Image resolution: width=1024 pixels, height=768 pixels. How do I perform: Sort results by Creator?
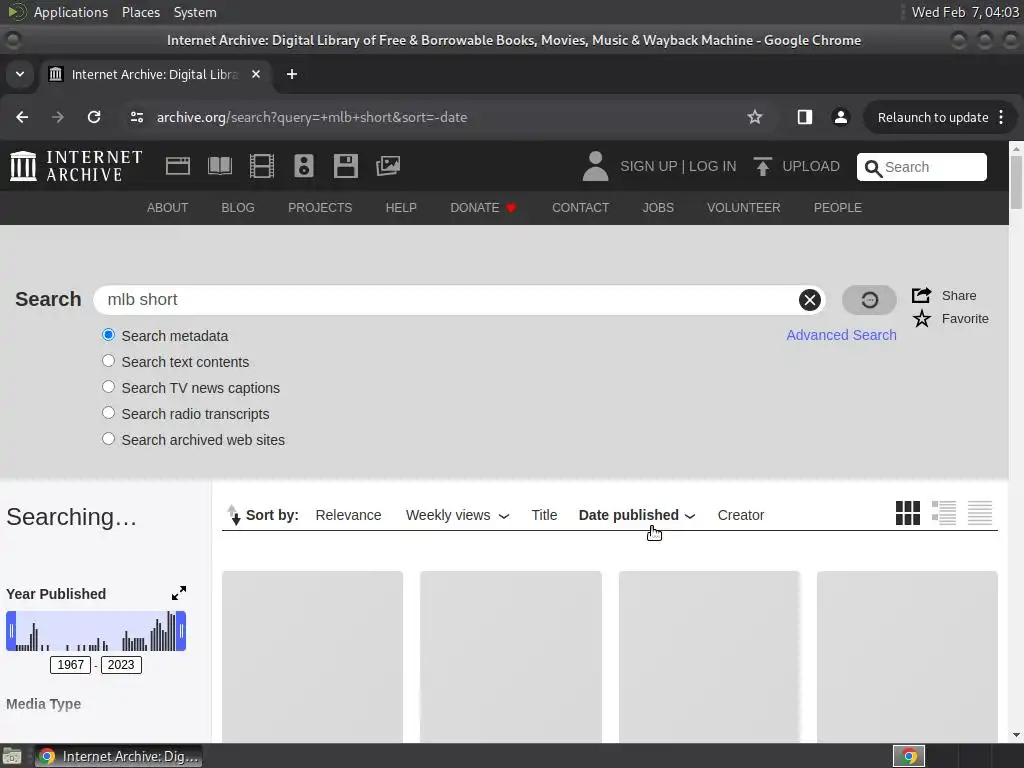(741, 515)
